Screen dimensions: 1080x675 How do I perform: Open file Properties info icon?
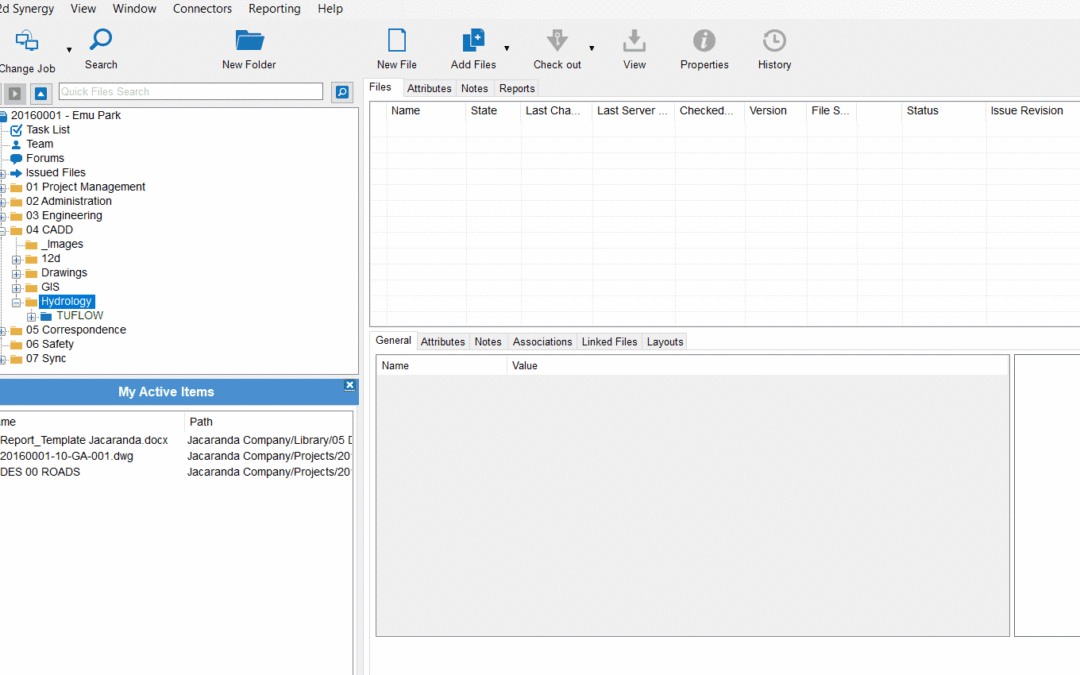(704, 41)
